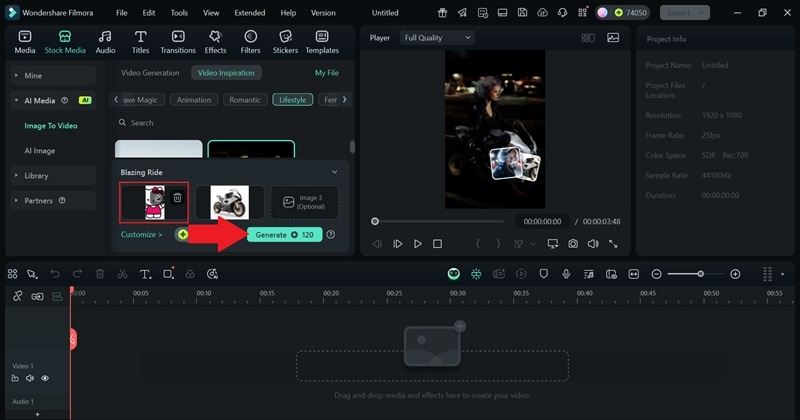This screenshot has height=420, width=800.
Task: Delete the first uploaded image with trash icon
Action: 177,197
